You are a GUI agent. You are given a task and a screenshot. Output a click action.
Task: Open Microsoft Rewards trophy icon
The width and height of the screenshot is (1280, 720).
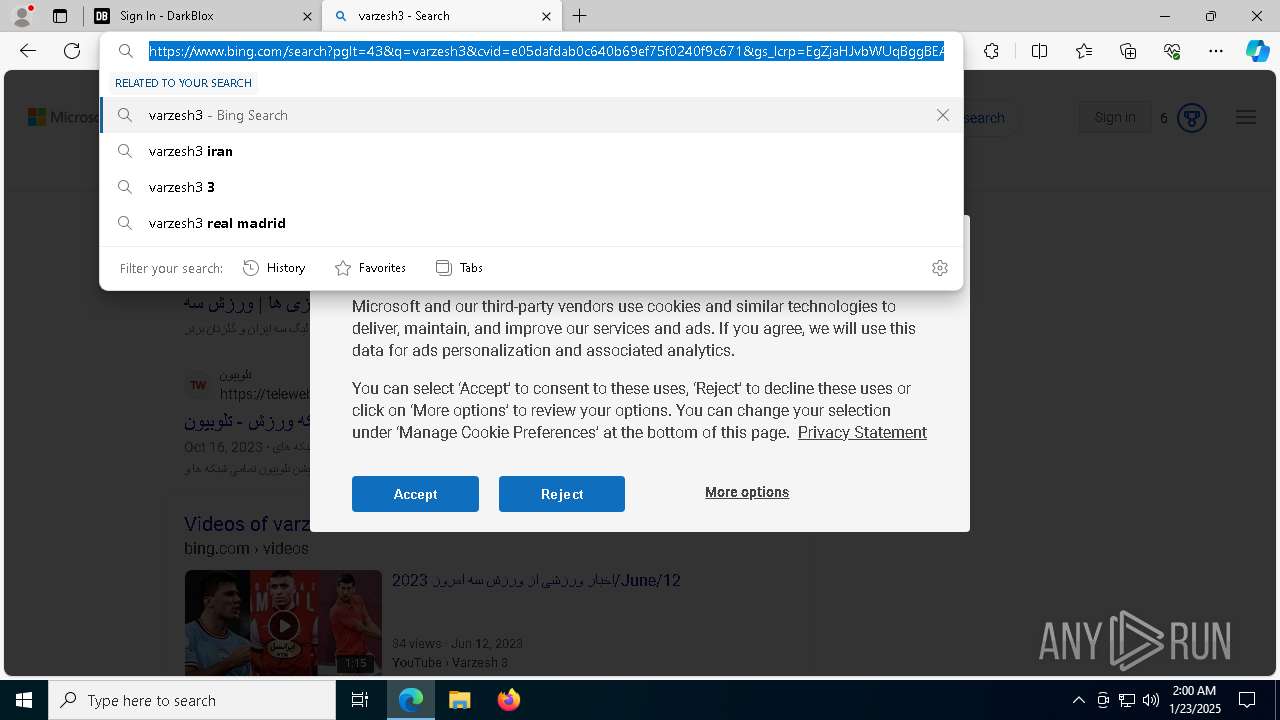coord(1191,118)
